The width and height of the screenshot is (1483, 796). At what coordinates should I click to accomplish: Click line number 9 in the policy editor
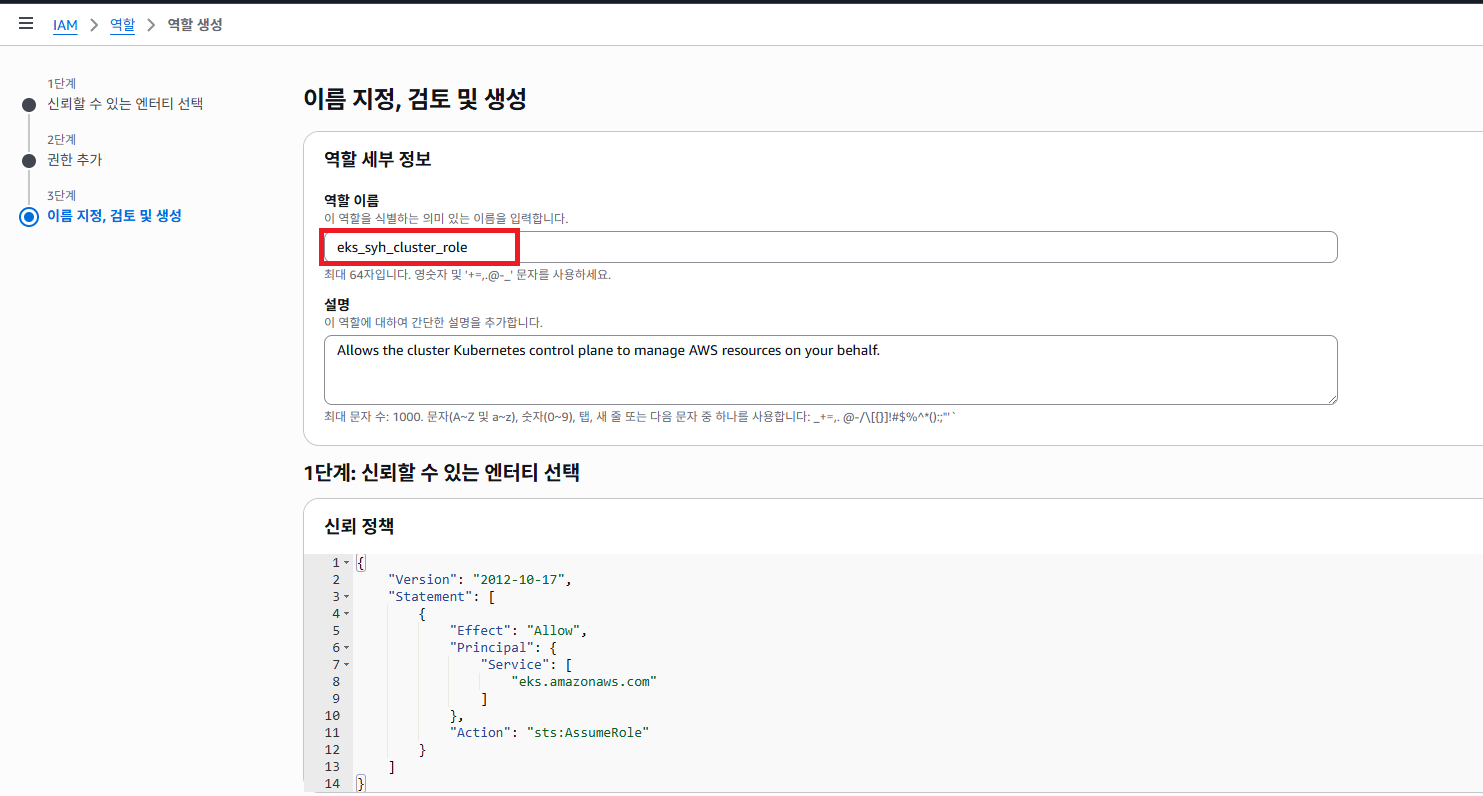click(x=336, y=699)
